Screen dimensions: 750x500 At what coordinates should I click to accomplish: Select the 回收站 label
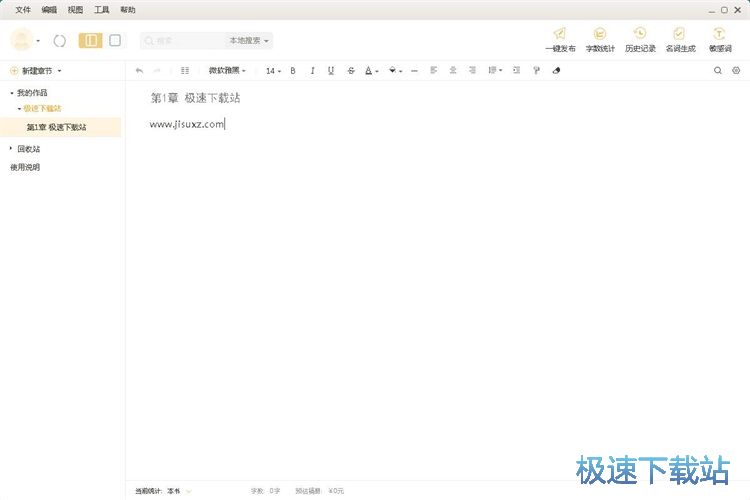click(x=29, y=149)
